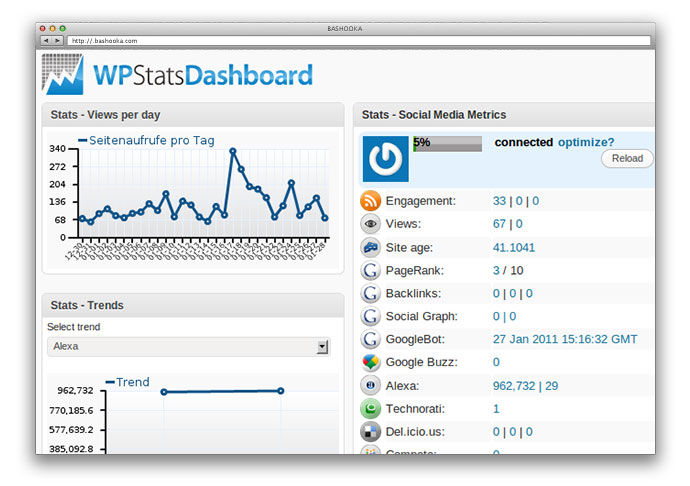Open the Select trend Alexa dropdown
Viewport: 690px width, 486px height.
(189, 346)
